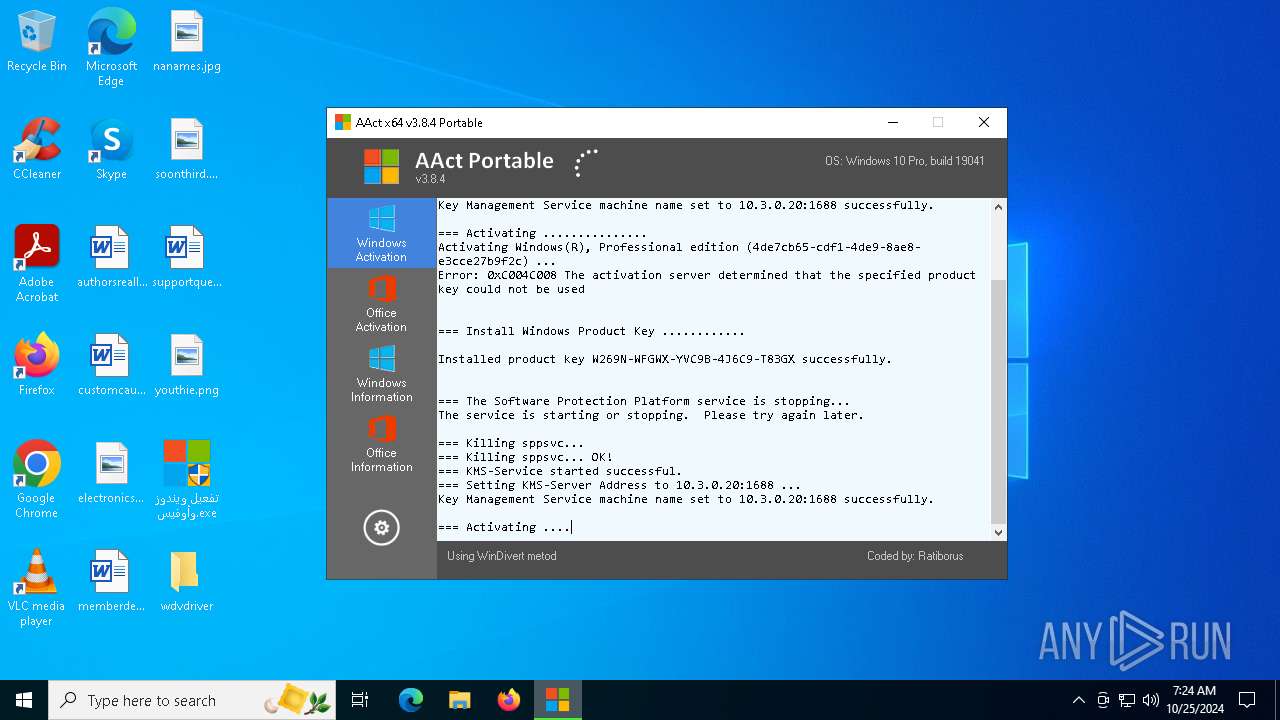Click the installed product key line in log

(665, 359)
